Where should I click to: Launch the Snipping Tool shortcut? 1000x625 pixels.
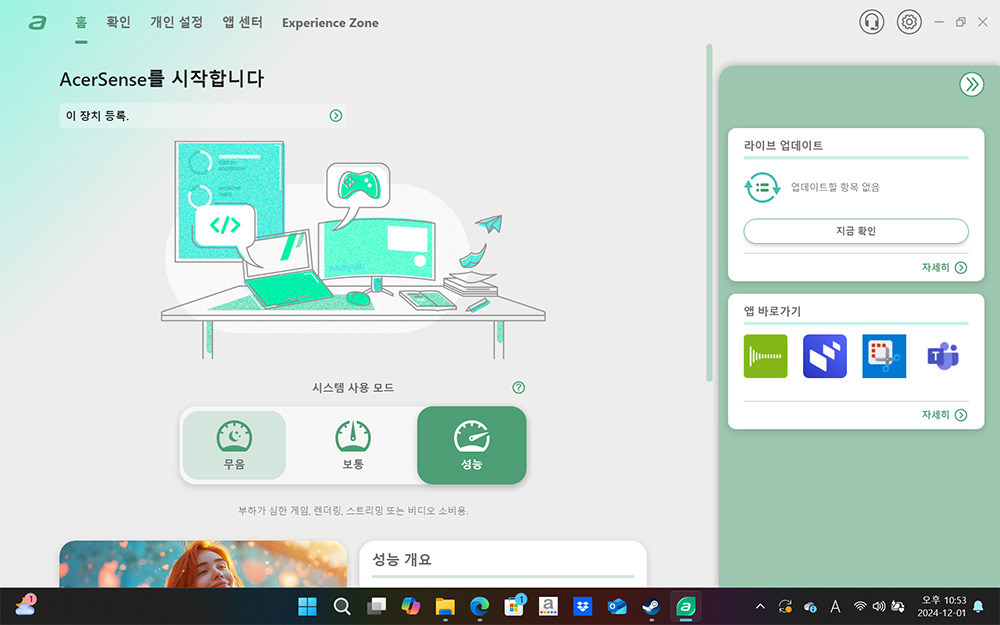tap(884, 356)
